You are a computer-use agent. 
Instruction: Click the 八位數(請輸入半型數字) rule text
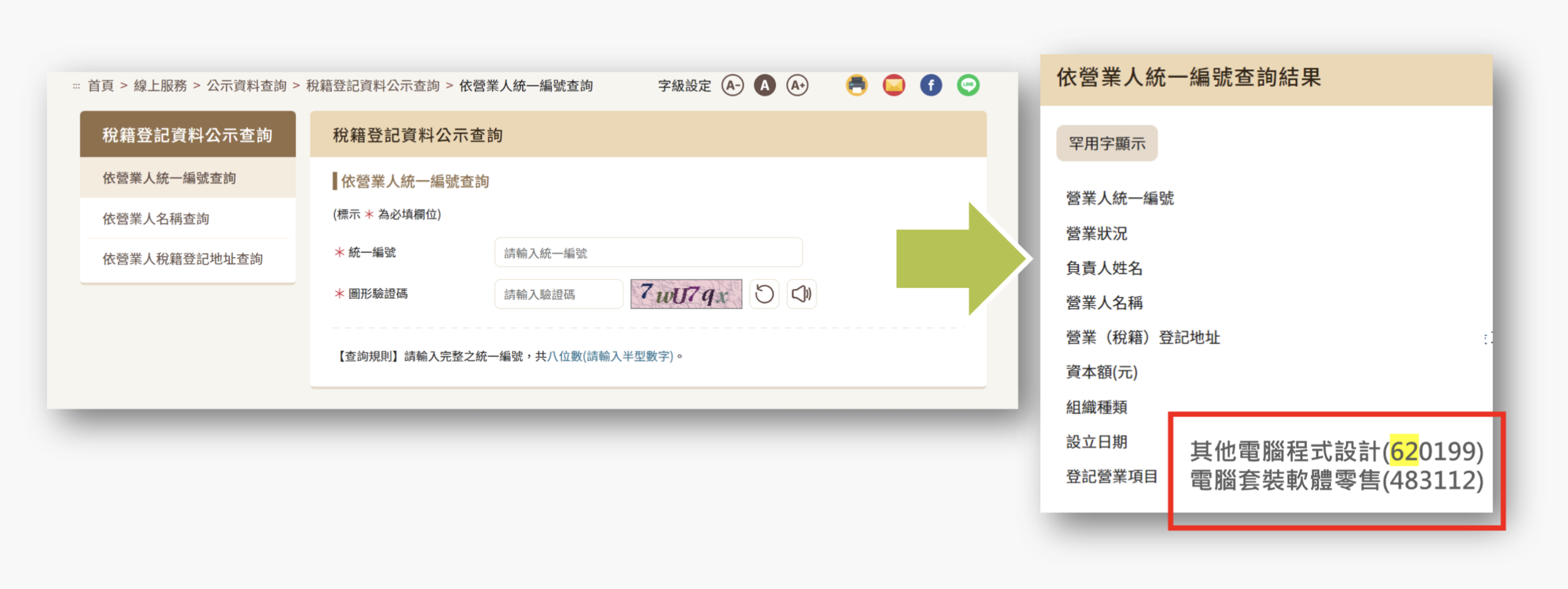click(610, 356)
